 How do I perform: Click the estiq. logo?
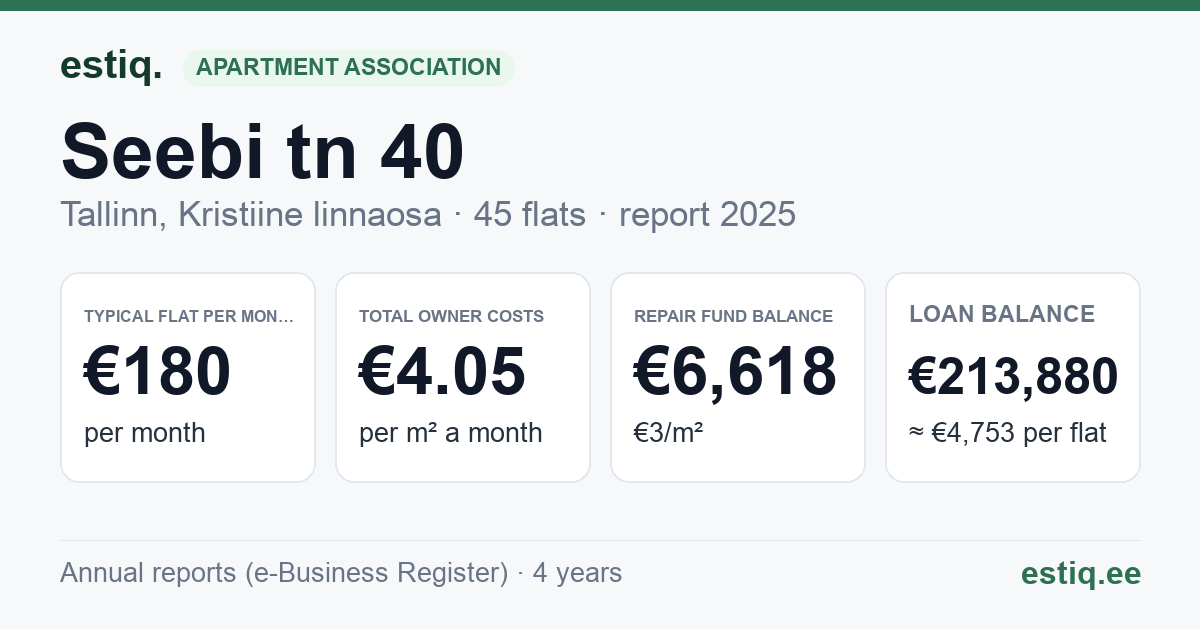111,66
